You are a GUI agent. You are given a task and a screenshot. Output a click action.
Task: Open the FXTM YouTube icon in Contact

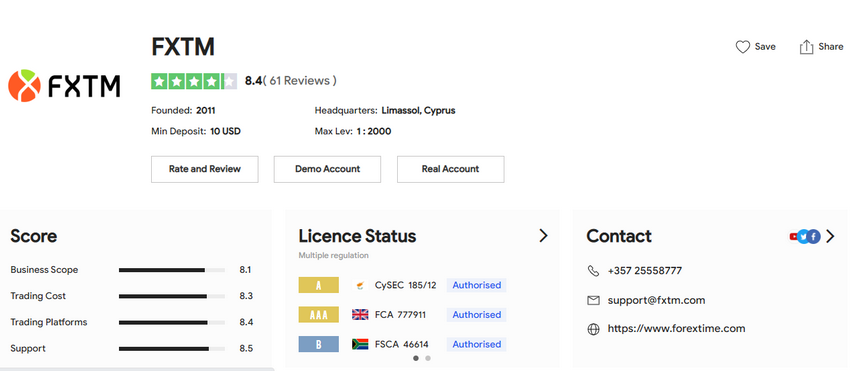coord(794,236)
